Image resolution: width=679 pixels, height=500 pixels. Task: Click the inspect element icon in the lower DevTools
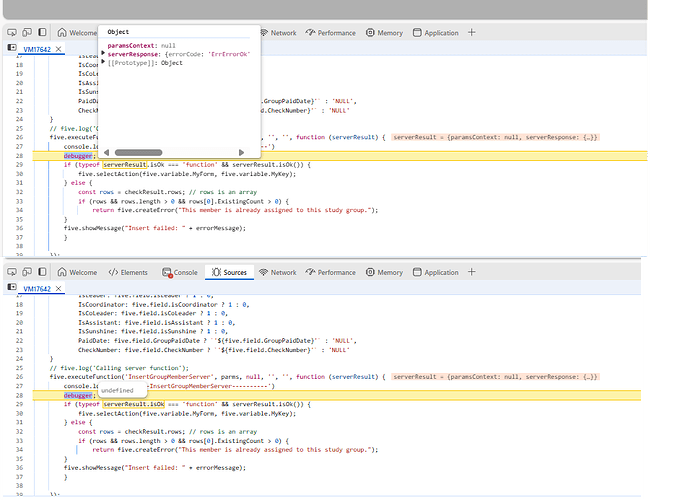(x=14, y=272)
